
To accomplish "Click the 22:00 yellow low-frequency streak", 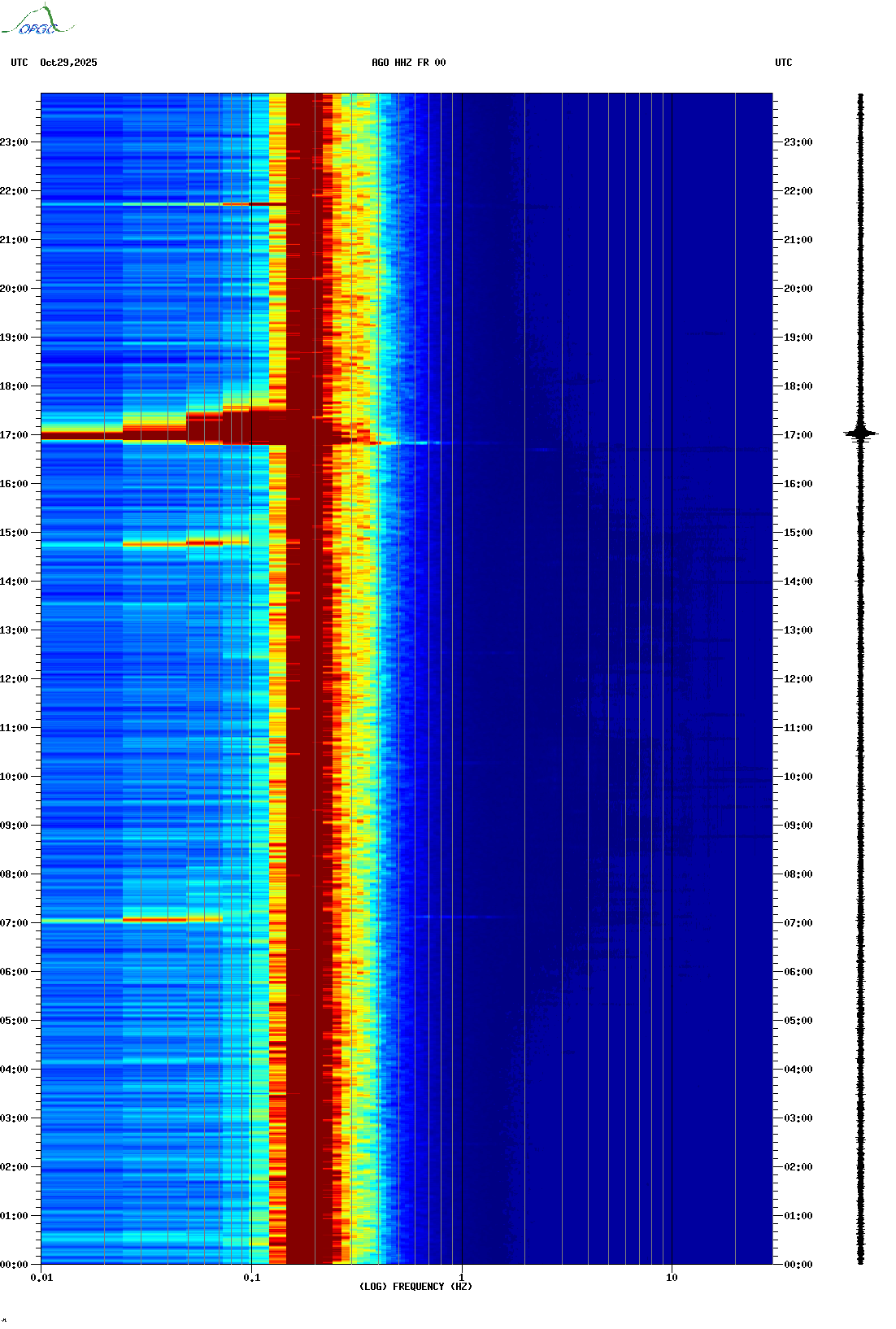I will click(203, 204).
